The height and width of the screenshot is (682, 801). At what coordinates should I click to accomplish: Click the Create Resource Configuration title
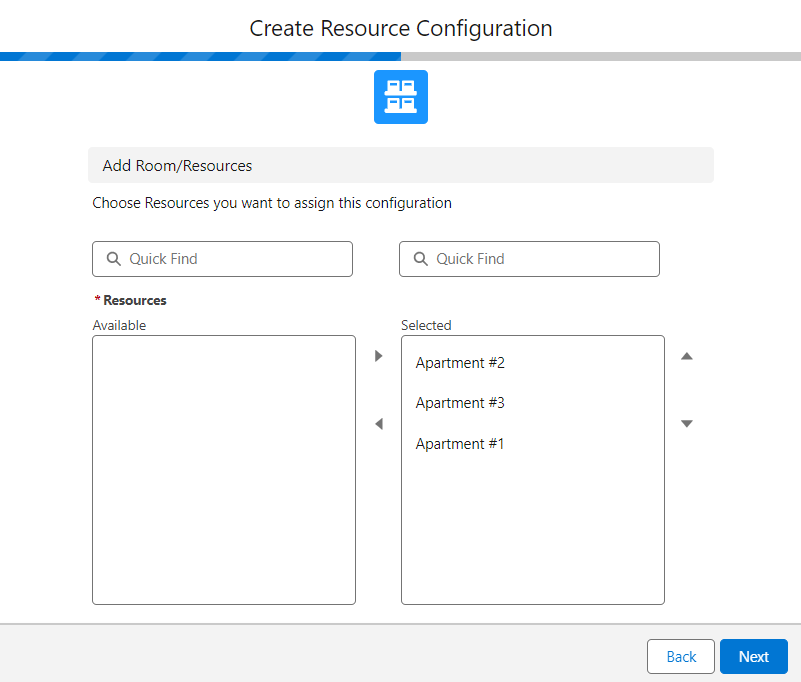(400, 28)
